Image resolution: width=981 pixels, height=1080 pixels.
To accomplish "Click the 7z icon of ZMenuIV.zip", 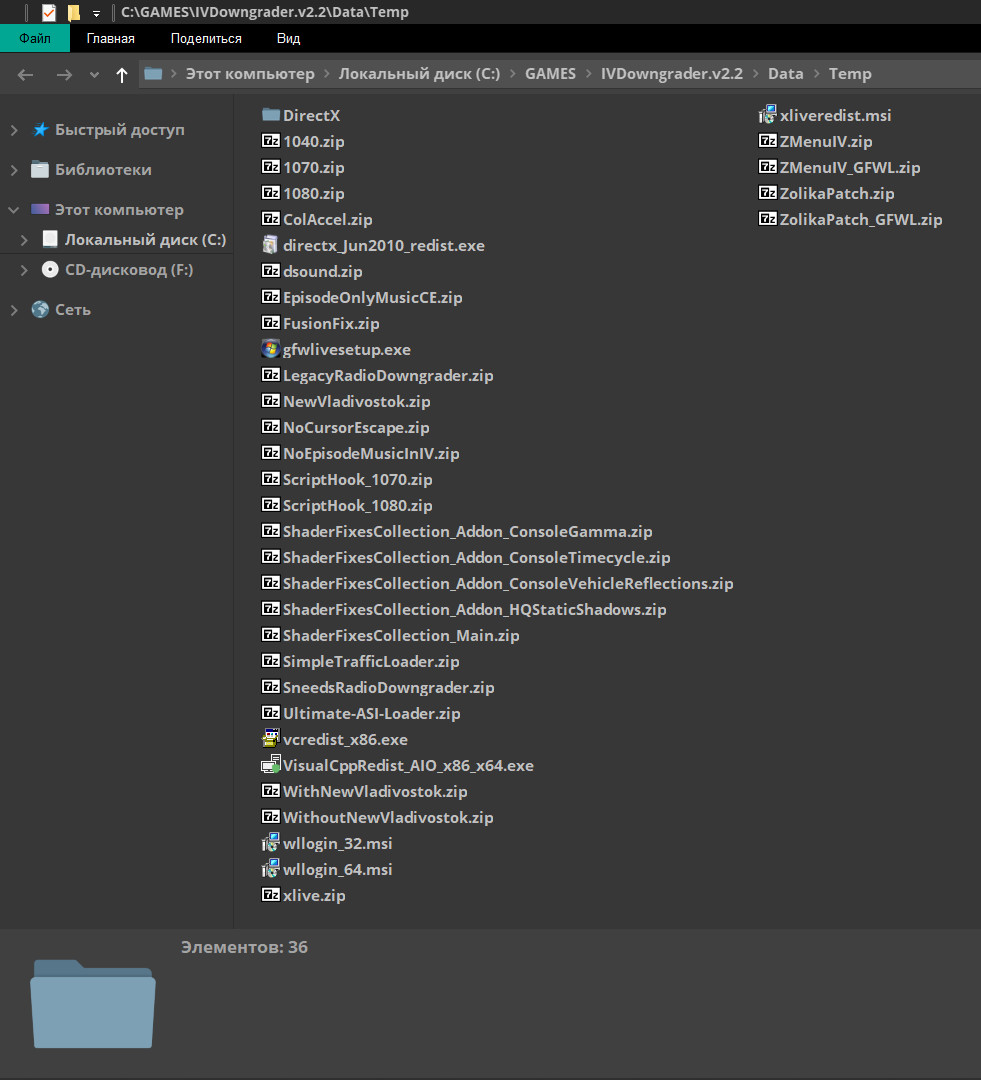I will pos(767,141).
